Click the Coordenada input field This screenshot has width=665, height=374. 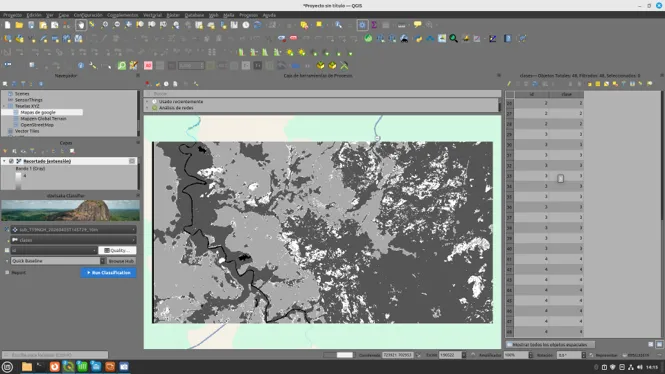tap(397, 355)
